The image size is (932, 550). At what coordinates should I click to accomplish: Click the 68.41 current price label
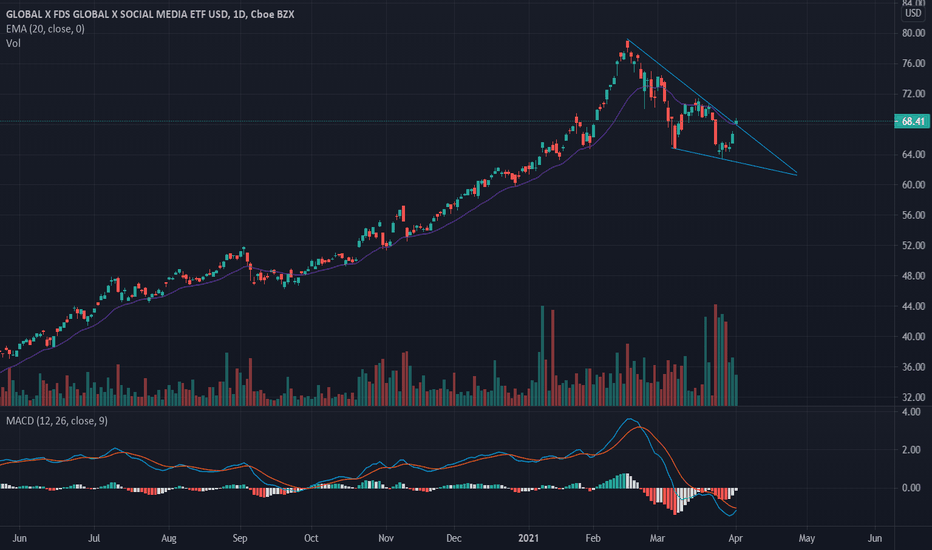click(x=912, y=121)
